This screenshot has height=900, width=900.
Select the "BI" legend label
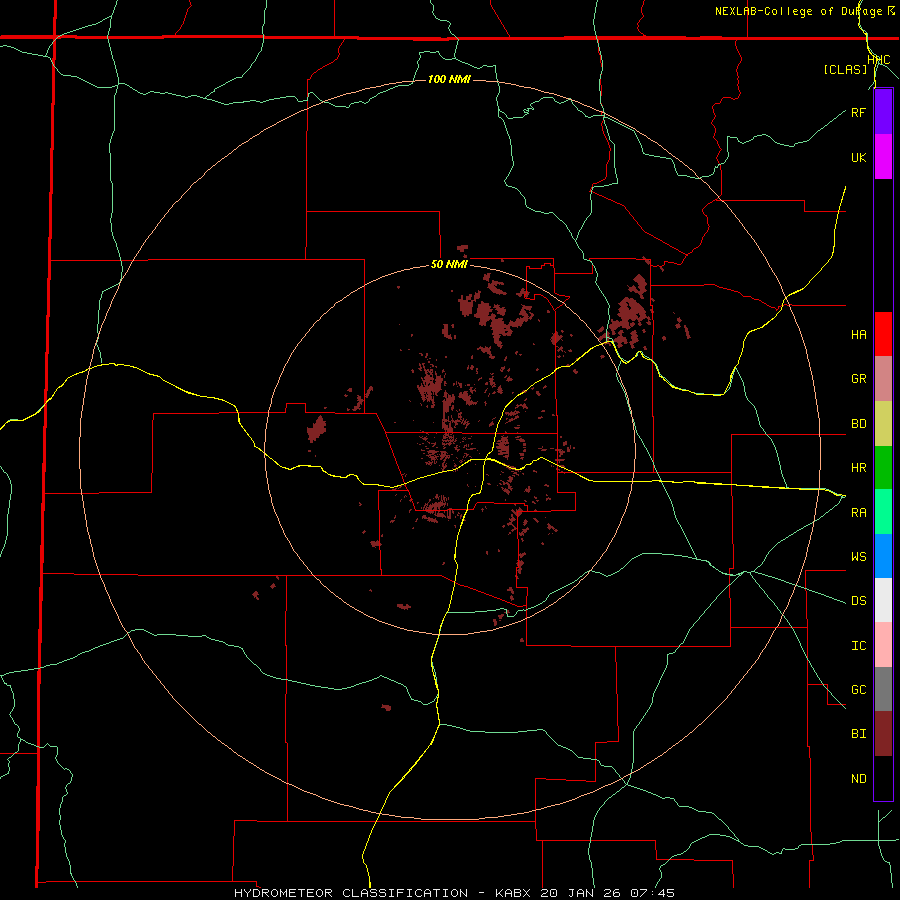(x=858, y=734)
